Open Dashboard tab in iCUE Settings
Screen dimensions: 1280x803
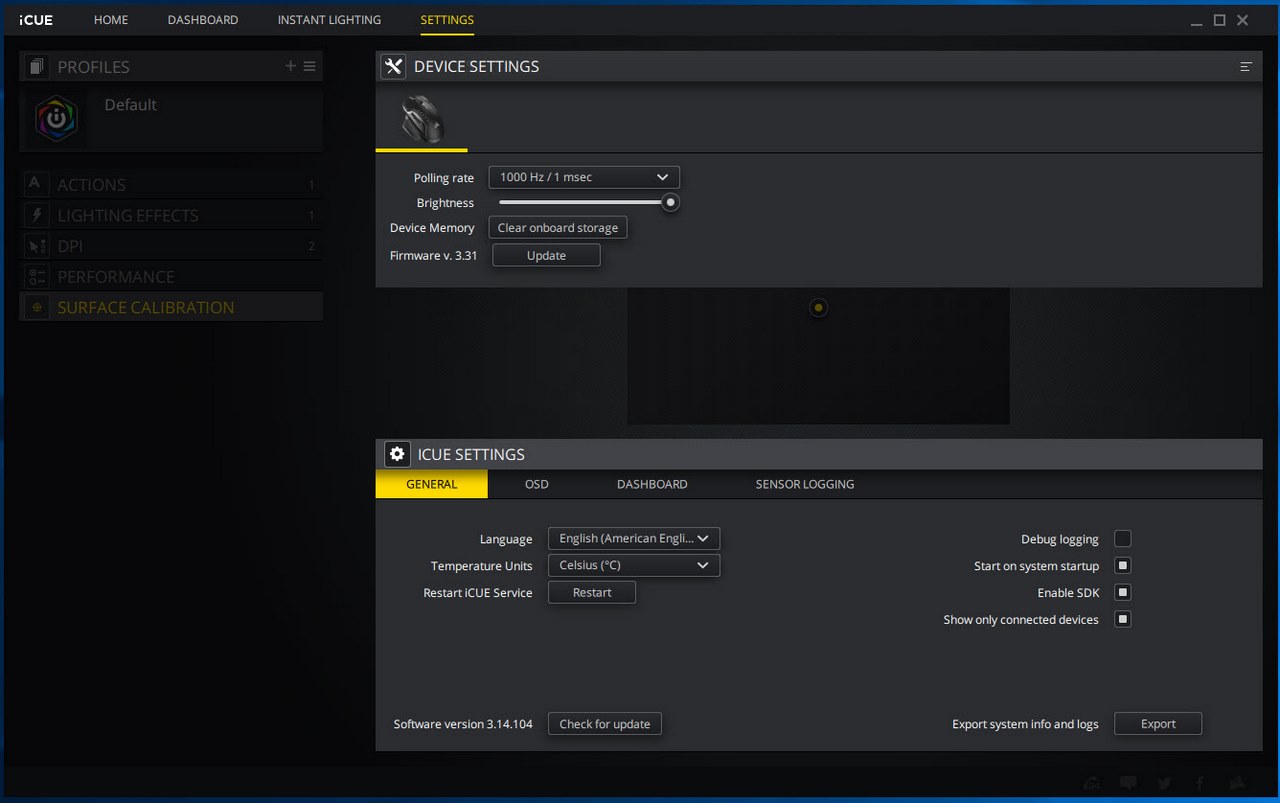652,484
